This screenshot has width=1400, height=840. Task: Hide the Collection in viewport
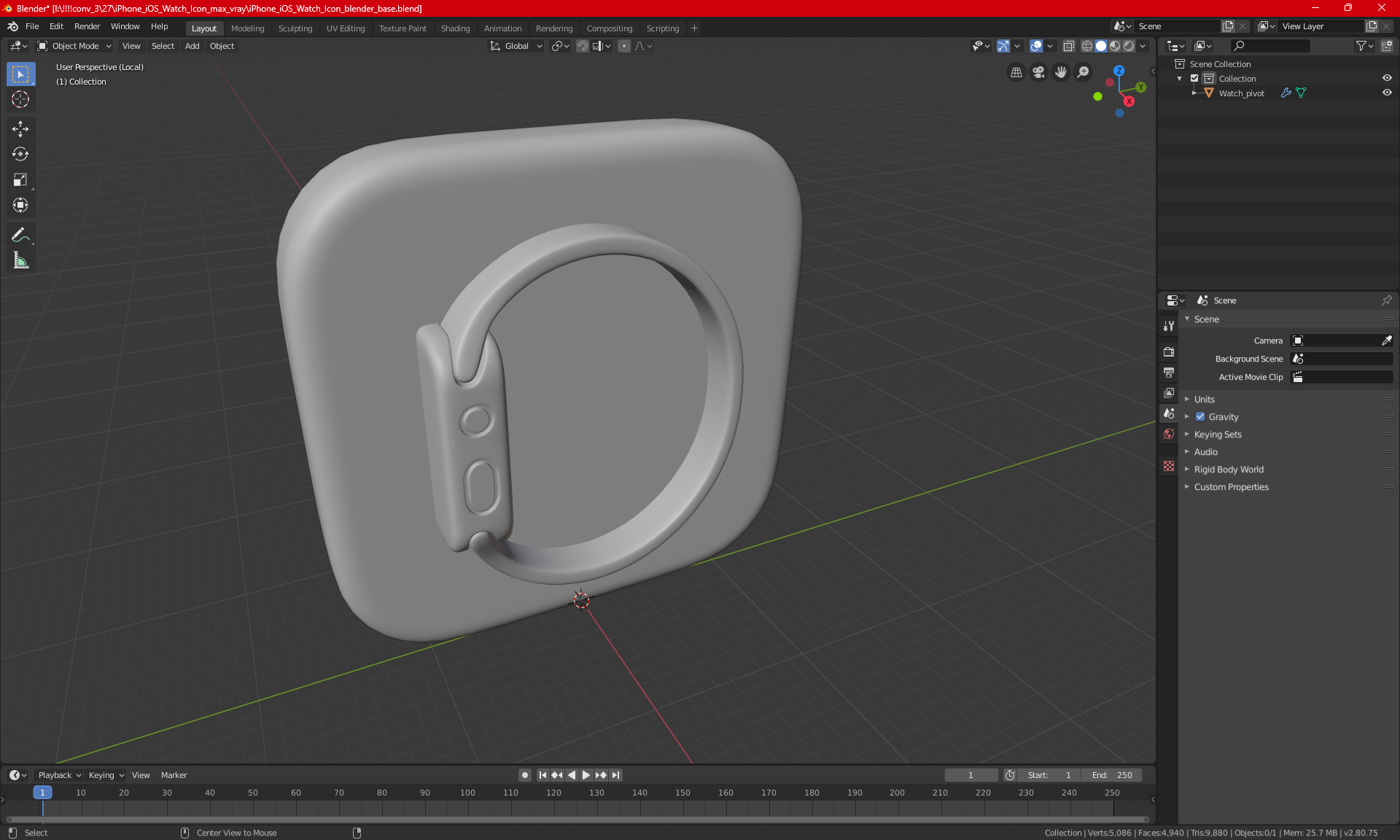[1387, 78]
